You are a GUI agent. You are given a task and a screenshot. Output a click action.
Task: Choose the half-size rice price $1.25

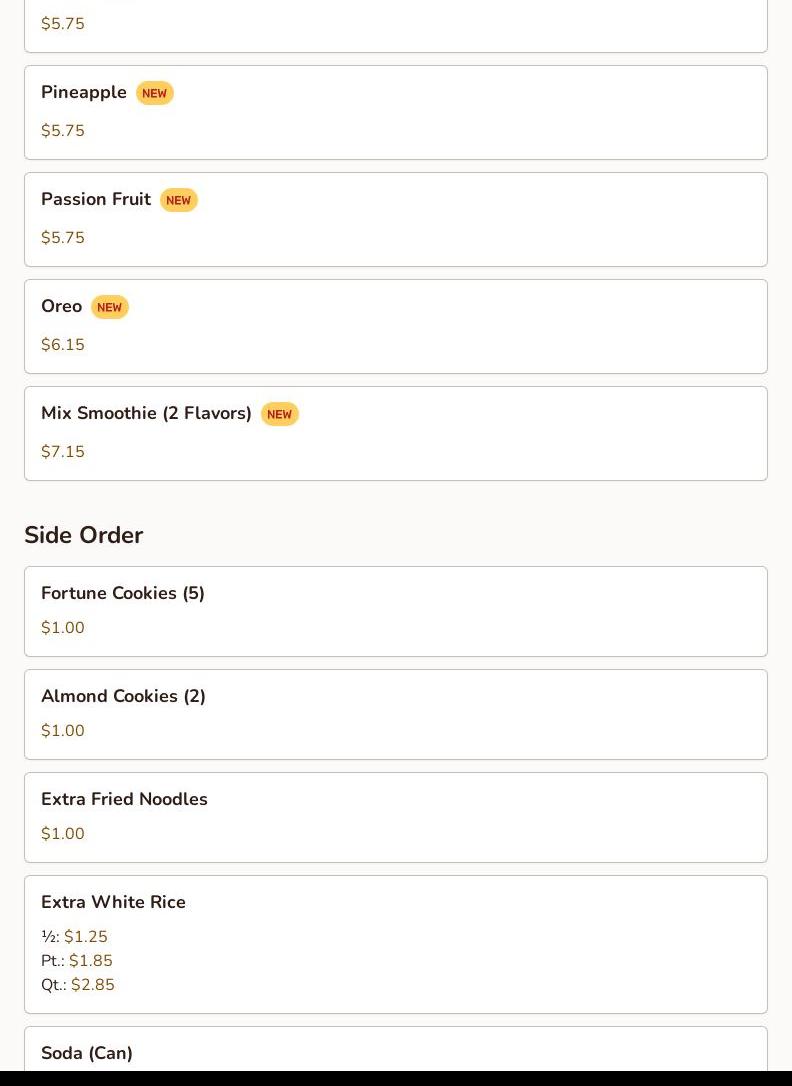coord(86,937)
